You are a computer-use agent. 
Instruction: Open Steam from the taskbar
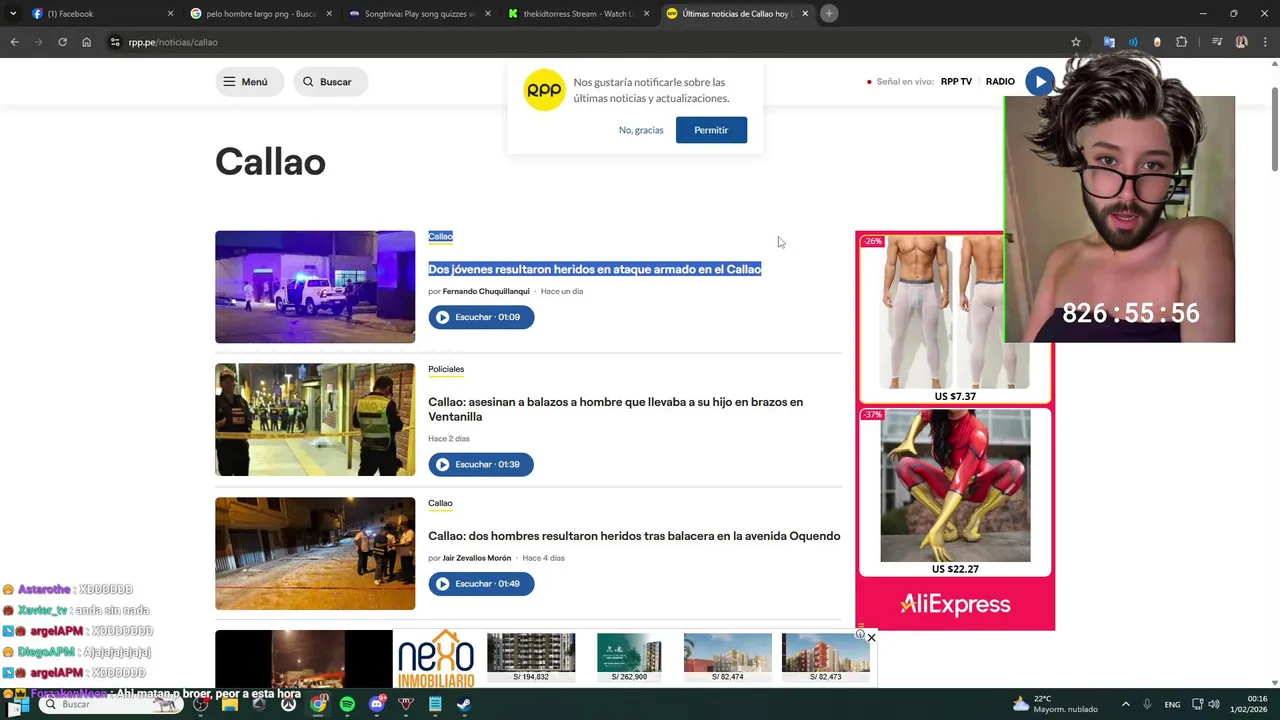464,704
